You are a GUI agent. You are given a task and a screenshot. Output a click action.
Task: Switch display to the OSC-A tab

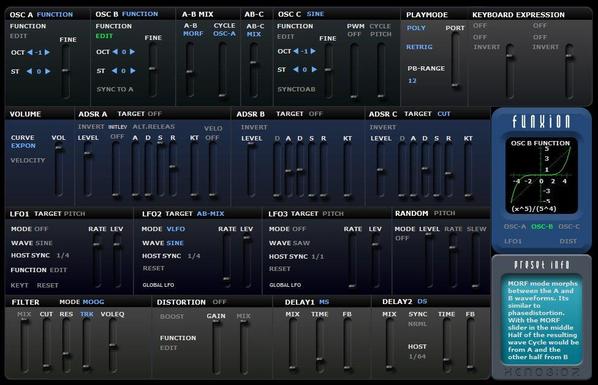coord(514,226)
